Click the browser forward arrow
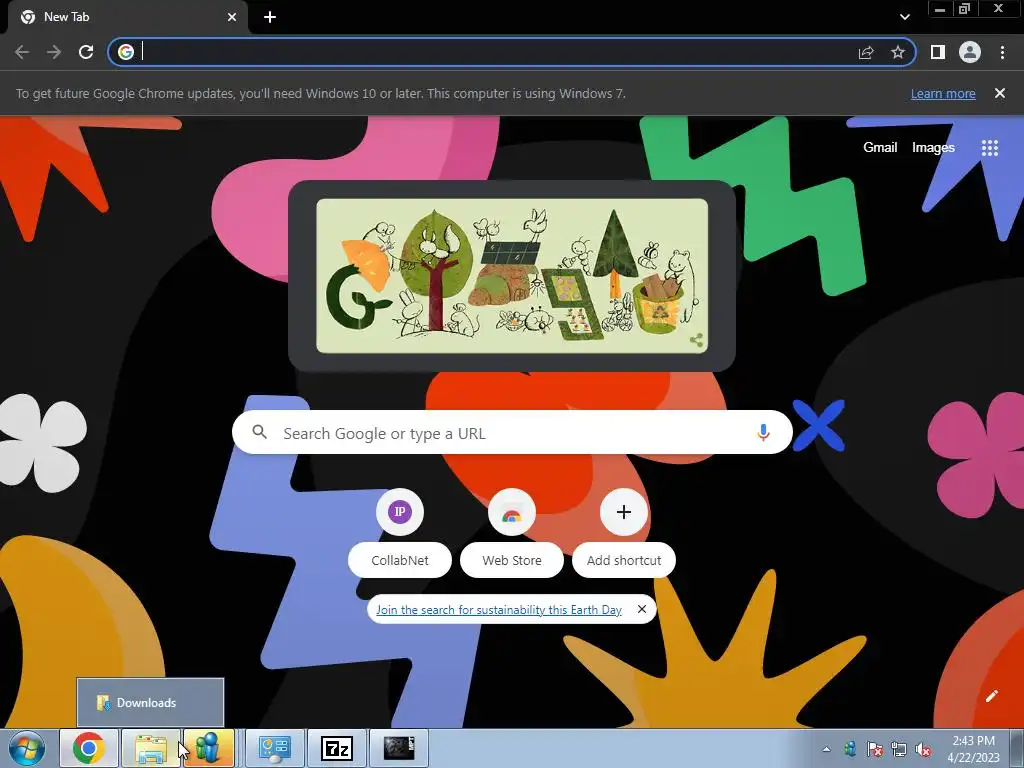 [54, 52]
